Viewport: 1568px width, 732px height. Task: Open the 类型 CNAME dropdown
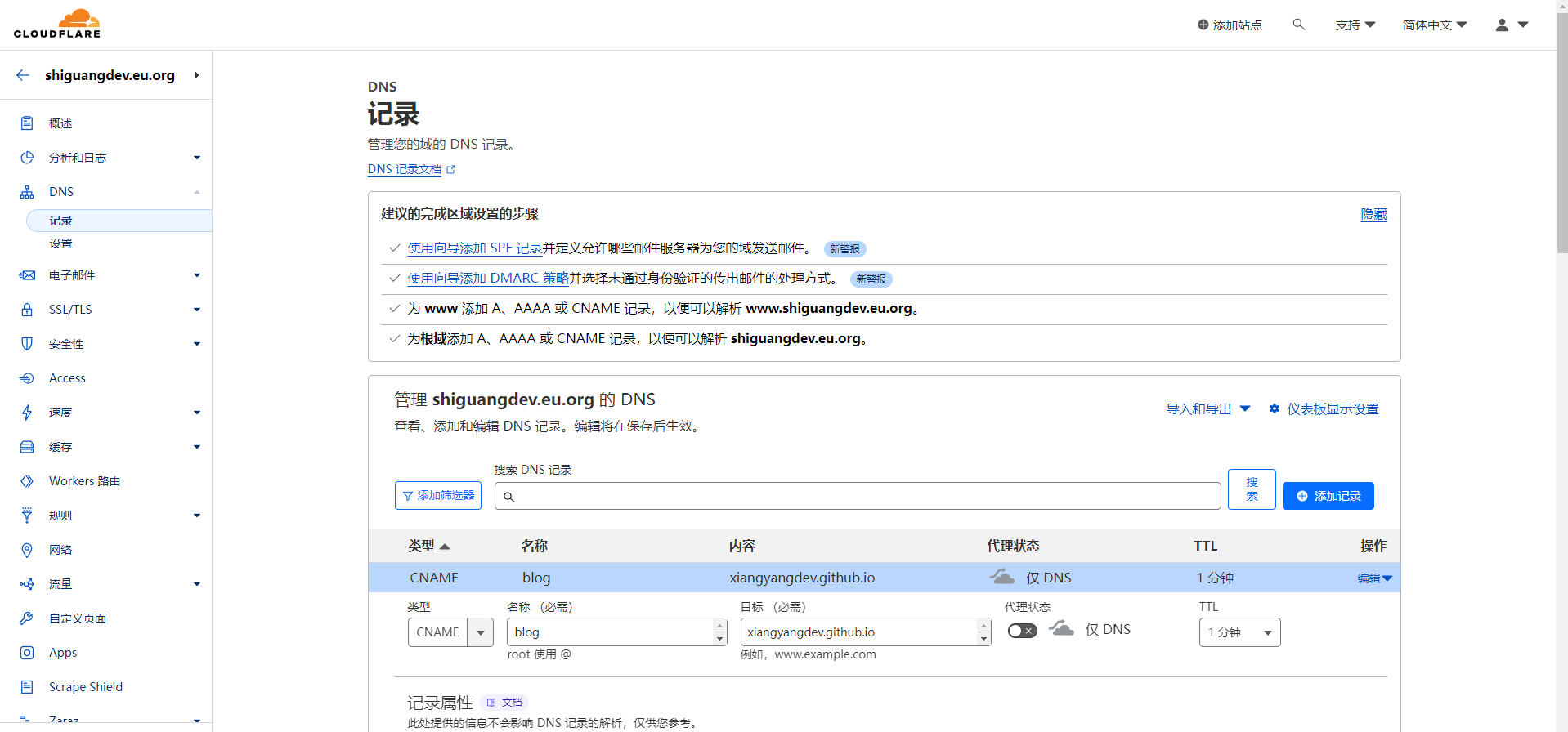[450, 632]
